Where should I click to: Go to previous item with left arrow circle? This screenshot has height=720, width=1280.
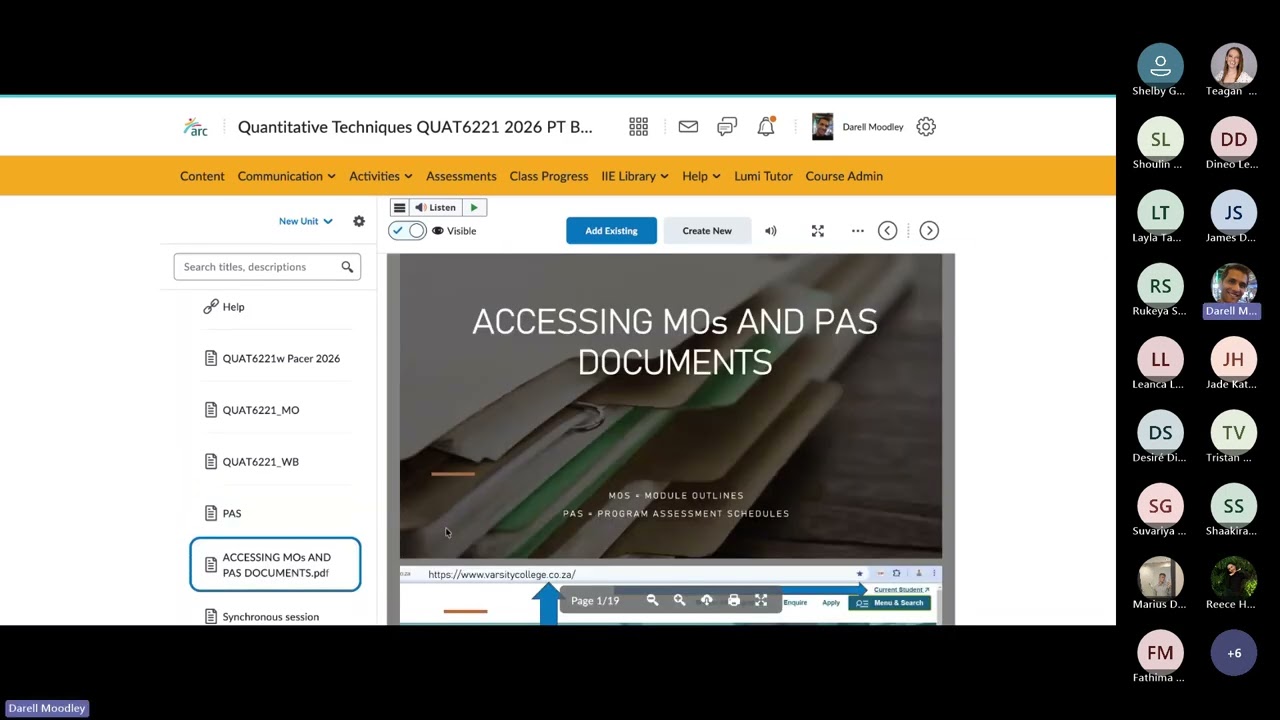887,231
